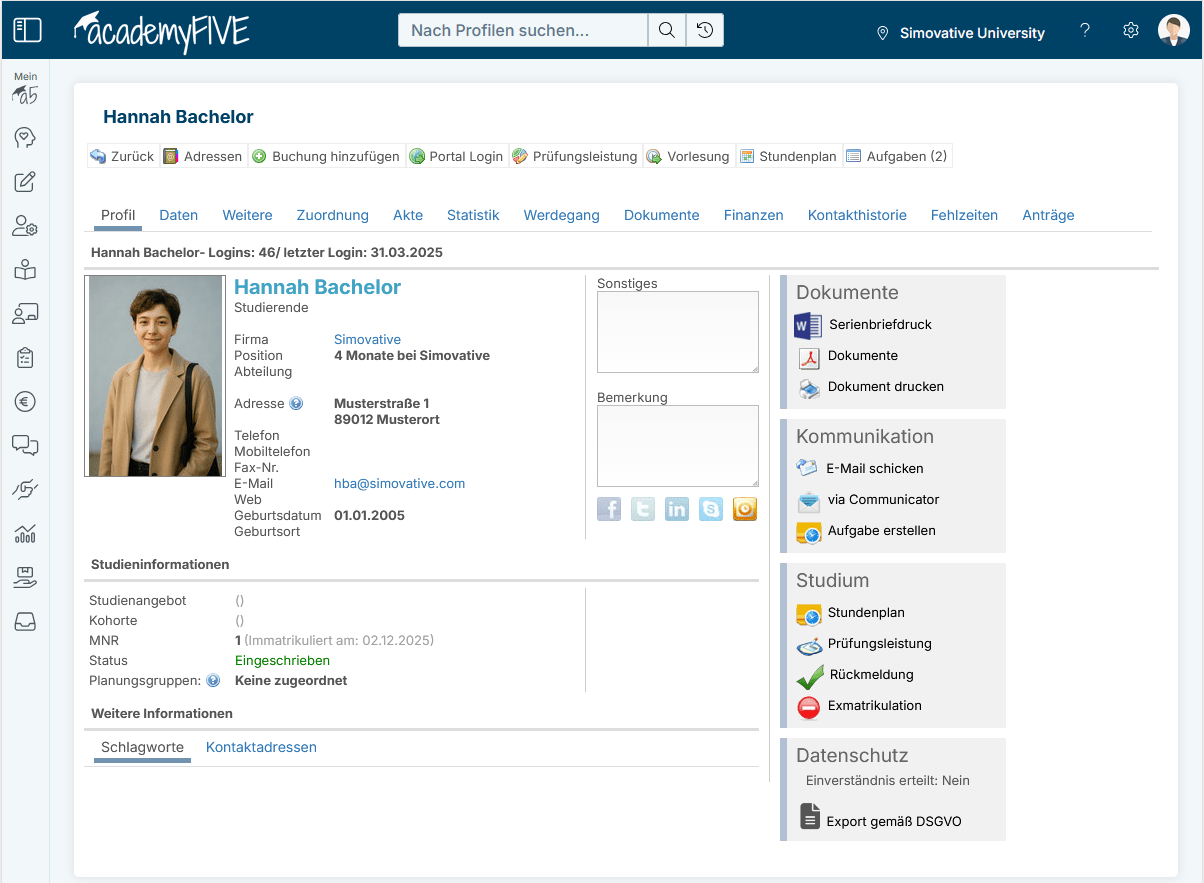The width and height of the screenshot is (1204, 883).
Task: Open the settings gear icon
Action: [1131, 31]
